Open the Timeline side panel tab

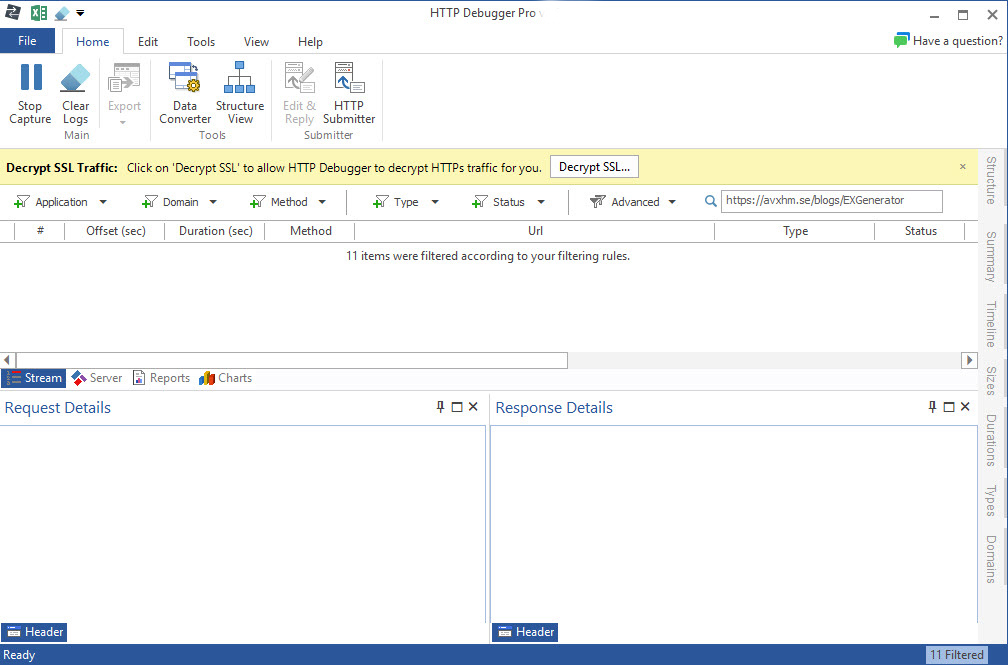coord(991,324)
